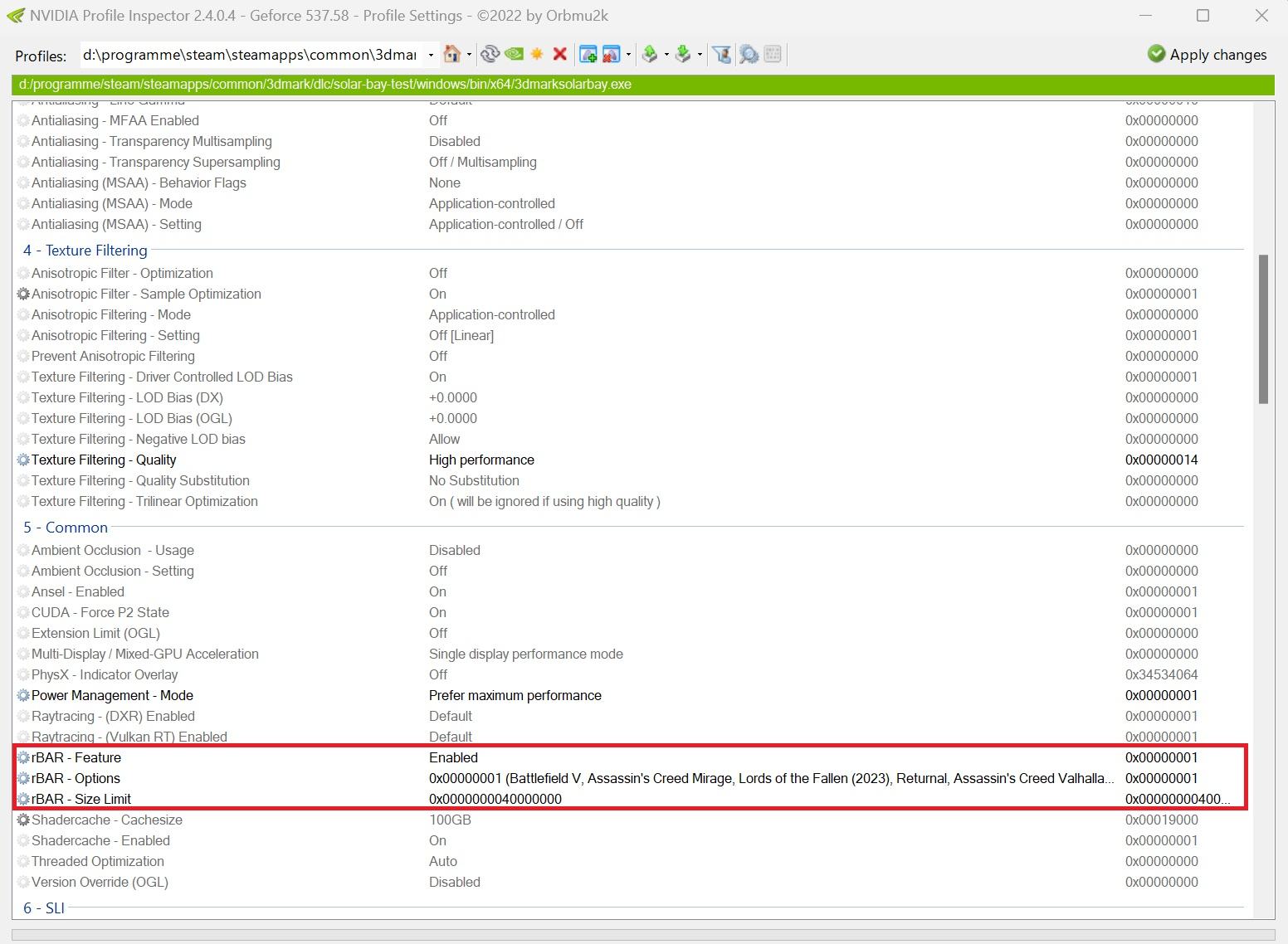Image resolution: width=1288 pixels, height=944 pixels.
Task: Click rBAR Size Limit value 0x0000000040000000
Action: [495, 799]
